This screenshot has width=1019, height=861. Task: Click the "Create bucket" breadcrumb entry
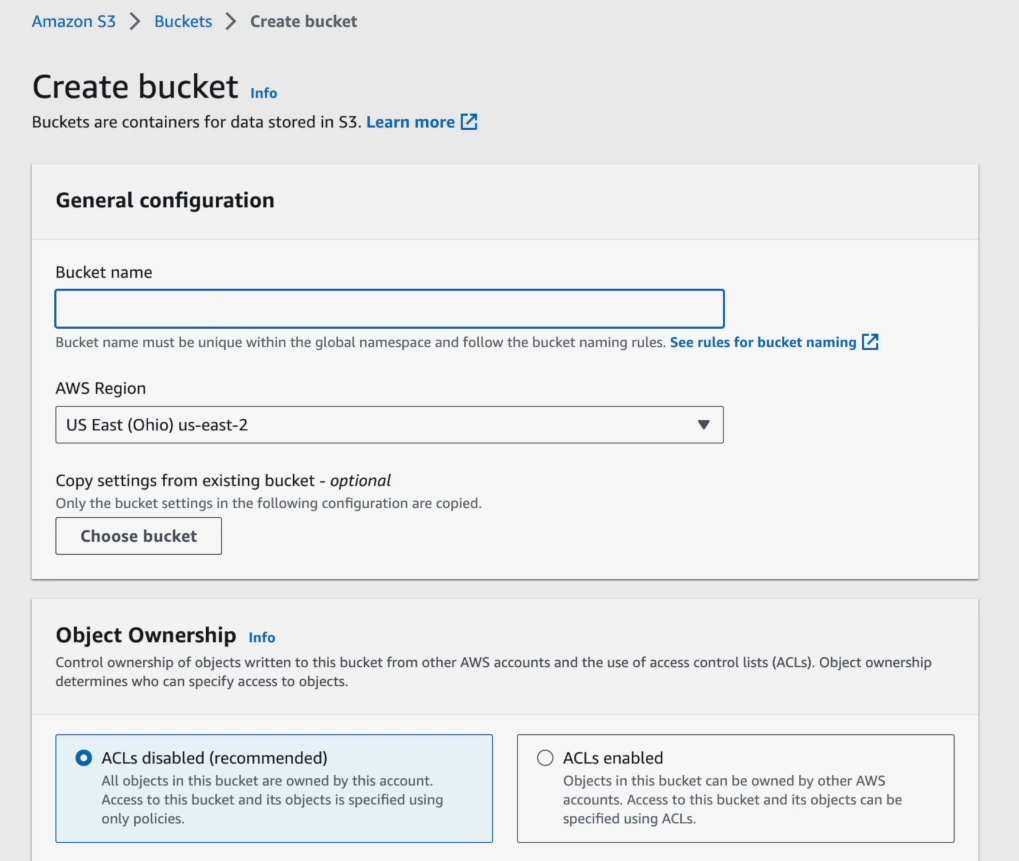point(303,20)
